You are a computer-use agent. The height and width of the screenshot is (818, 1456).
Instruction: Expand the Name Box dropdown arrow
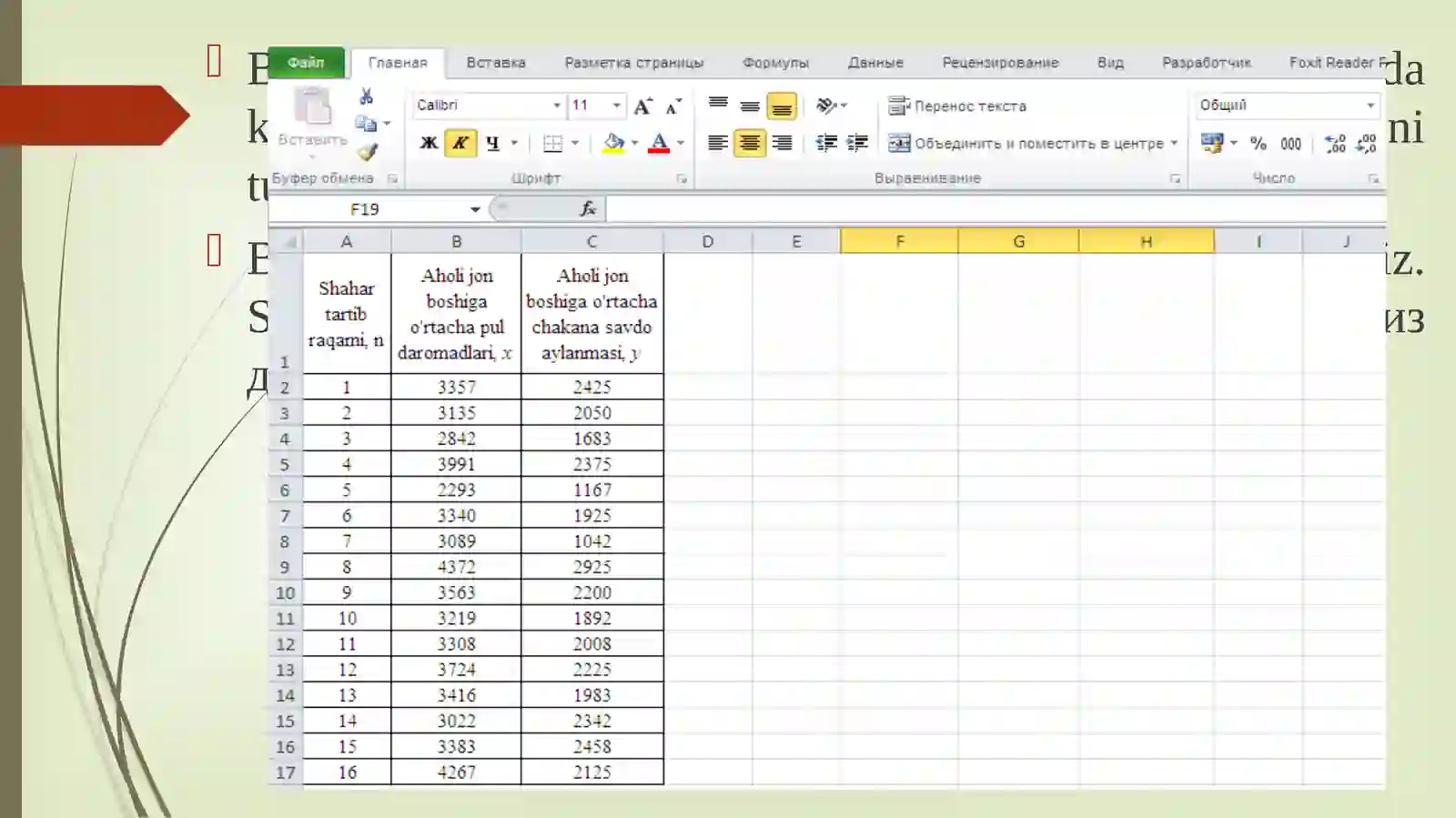[475, 209]
